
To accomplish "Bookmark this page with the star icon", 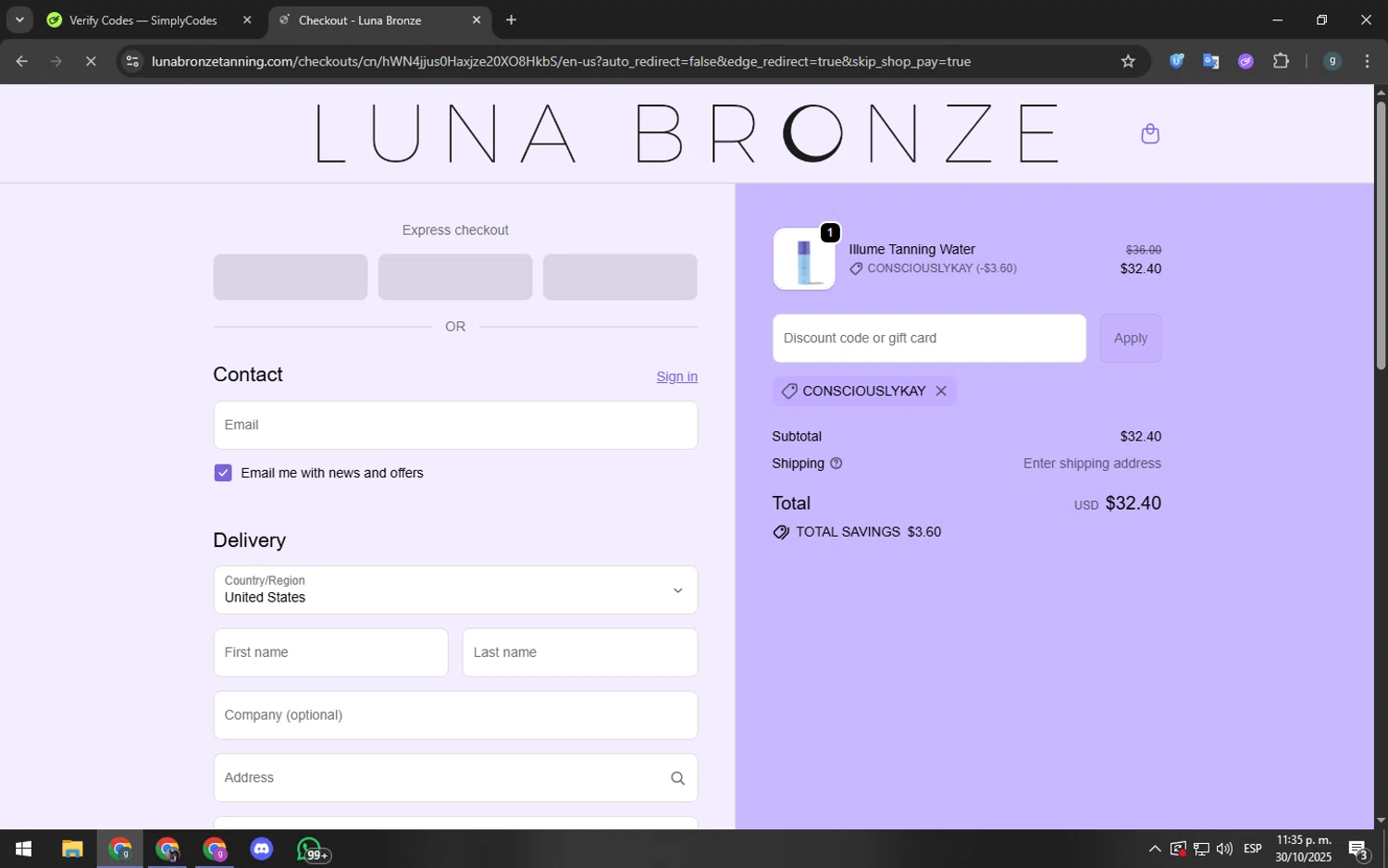I will pyautogui.click(x=1128, y=61).
